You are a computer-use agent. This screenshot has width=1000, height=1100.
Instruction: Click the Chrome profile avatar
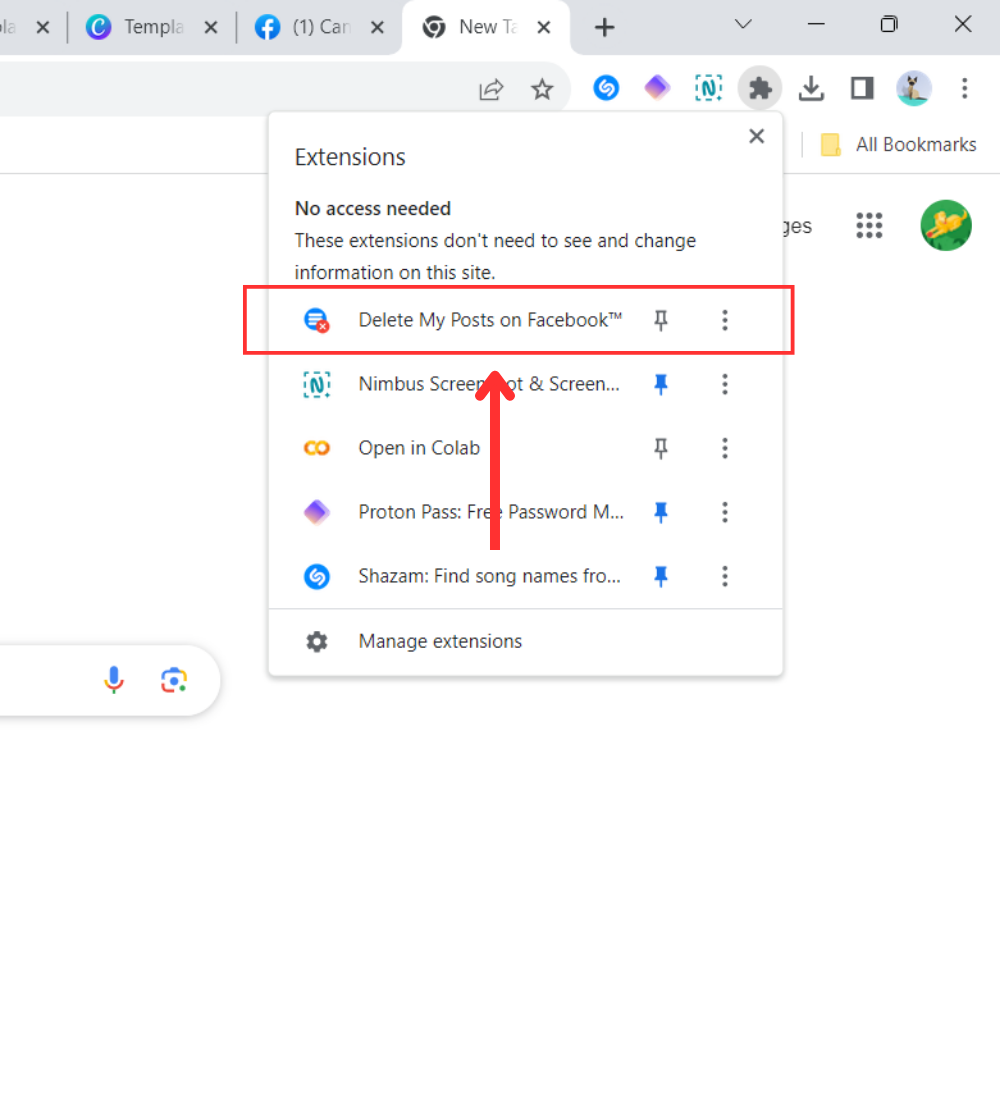click(x=914, y=88)
